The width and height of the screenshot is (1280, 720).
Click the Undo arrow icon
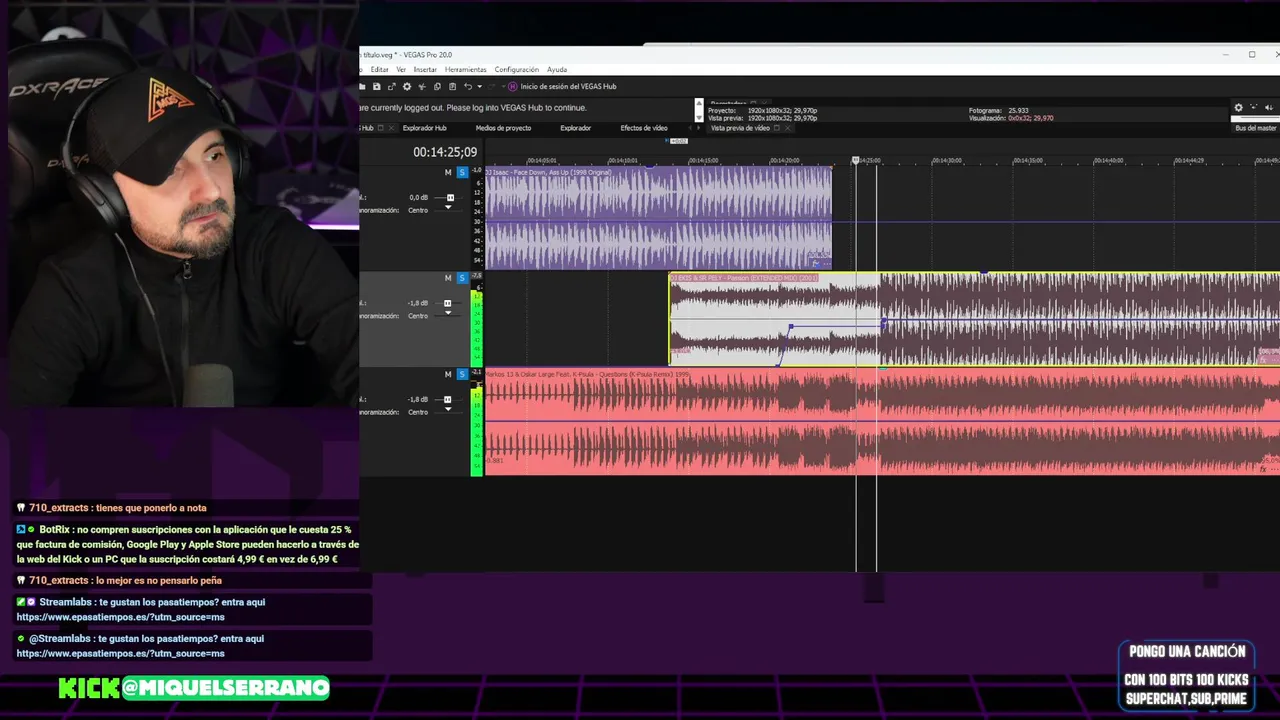click(x=468, y=87)
